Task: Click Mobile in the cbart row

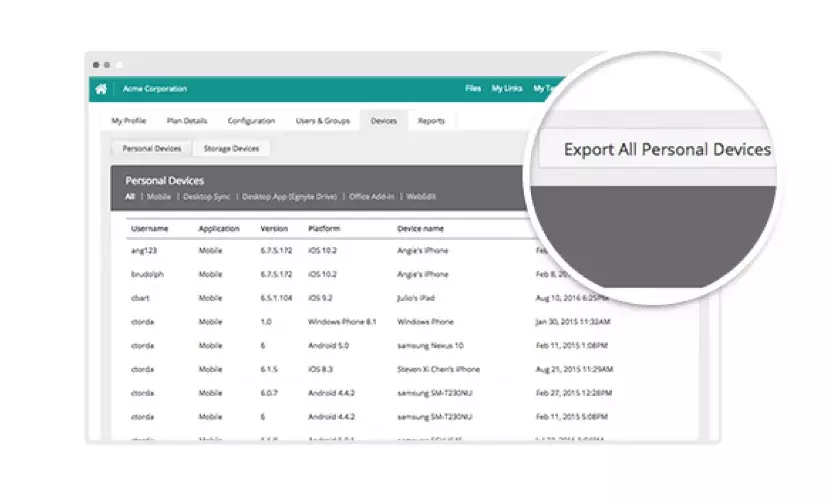Action: click(210, 298)
